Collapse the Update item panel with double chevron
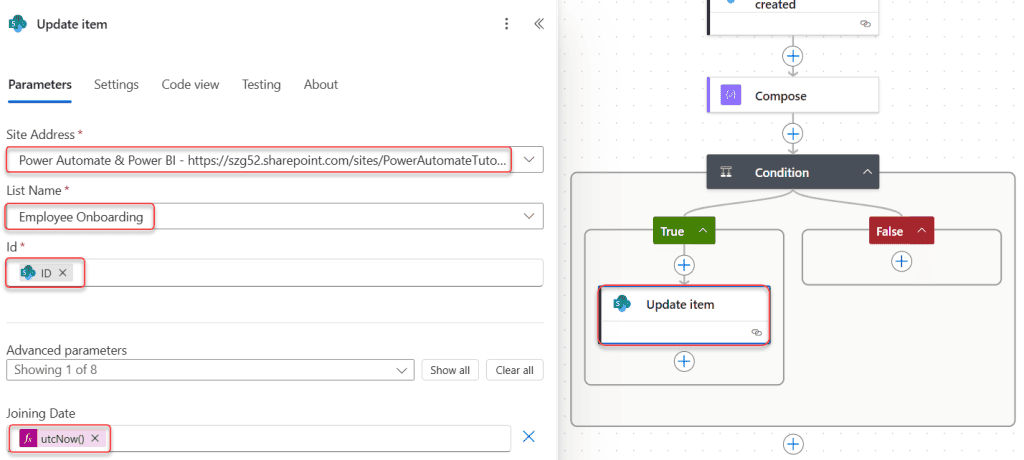1024x460 pixels. pyautogui.click(x=539, y=24)
